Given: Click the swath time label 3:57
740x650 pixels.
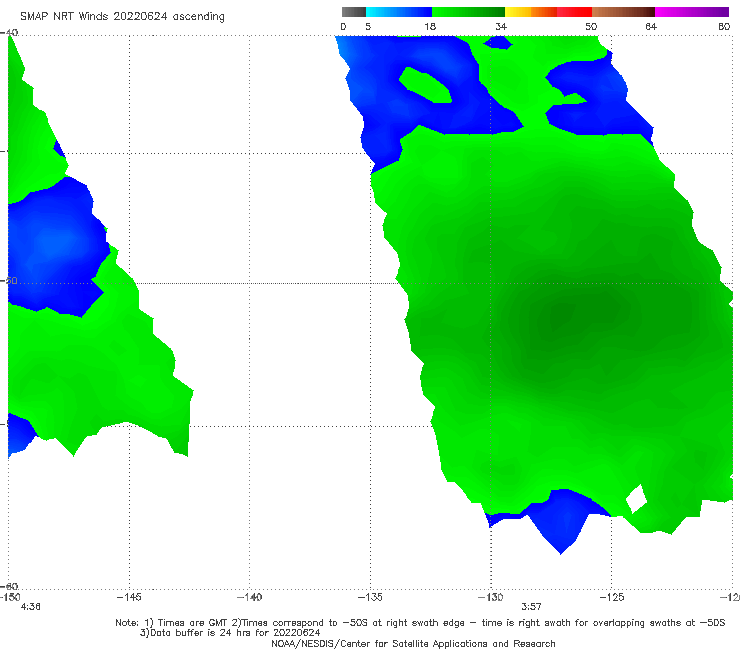Looking at the screenshot, I should (531, 607).
